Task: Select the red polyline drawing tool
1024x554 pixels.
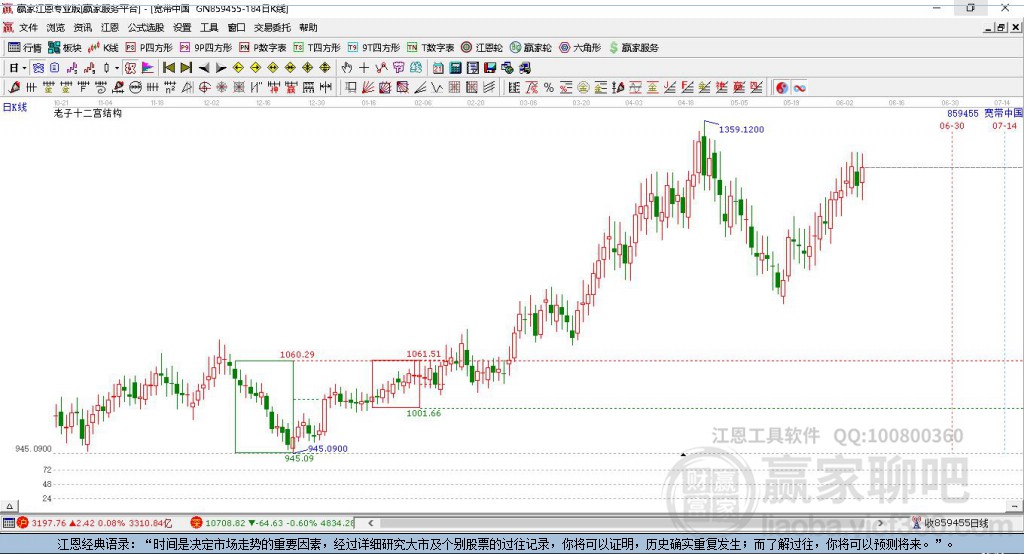Action: pyautogui.click(x=381, y=68)
